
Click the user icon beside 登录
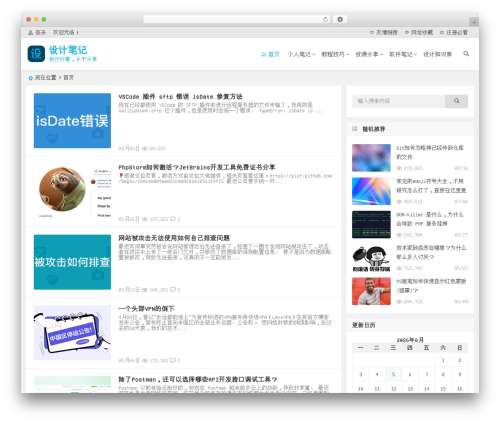click(x=30, y=32)
